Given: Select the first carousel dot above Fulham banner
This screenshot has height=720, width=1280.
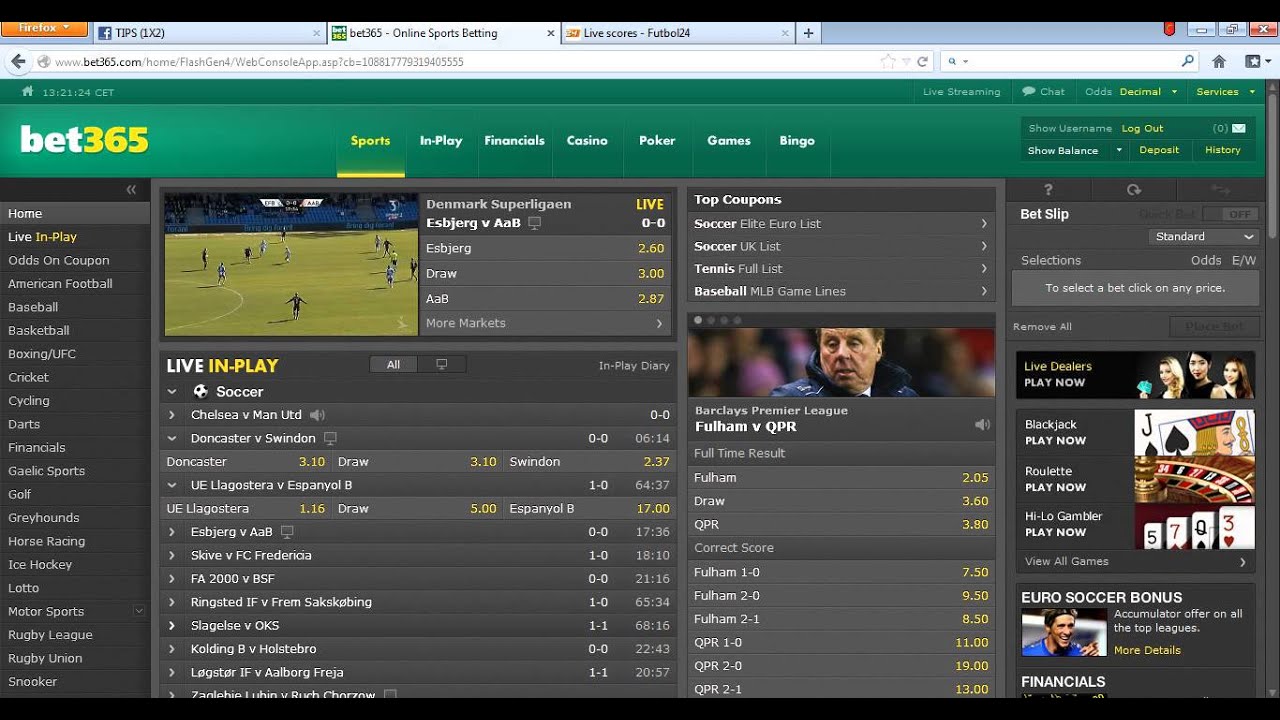Looking at the screenshot, I should [x=698, y=320].
